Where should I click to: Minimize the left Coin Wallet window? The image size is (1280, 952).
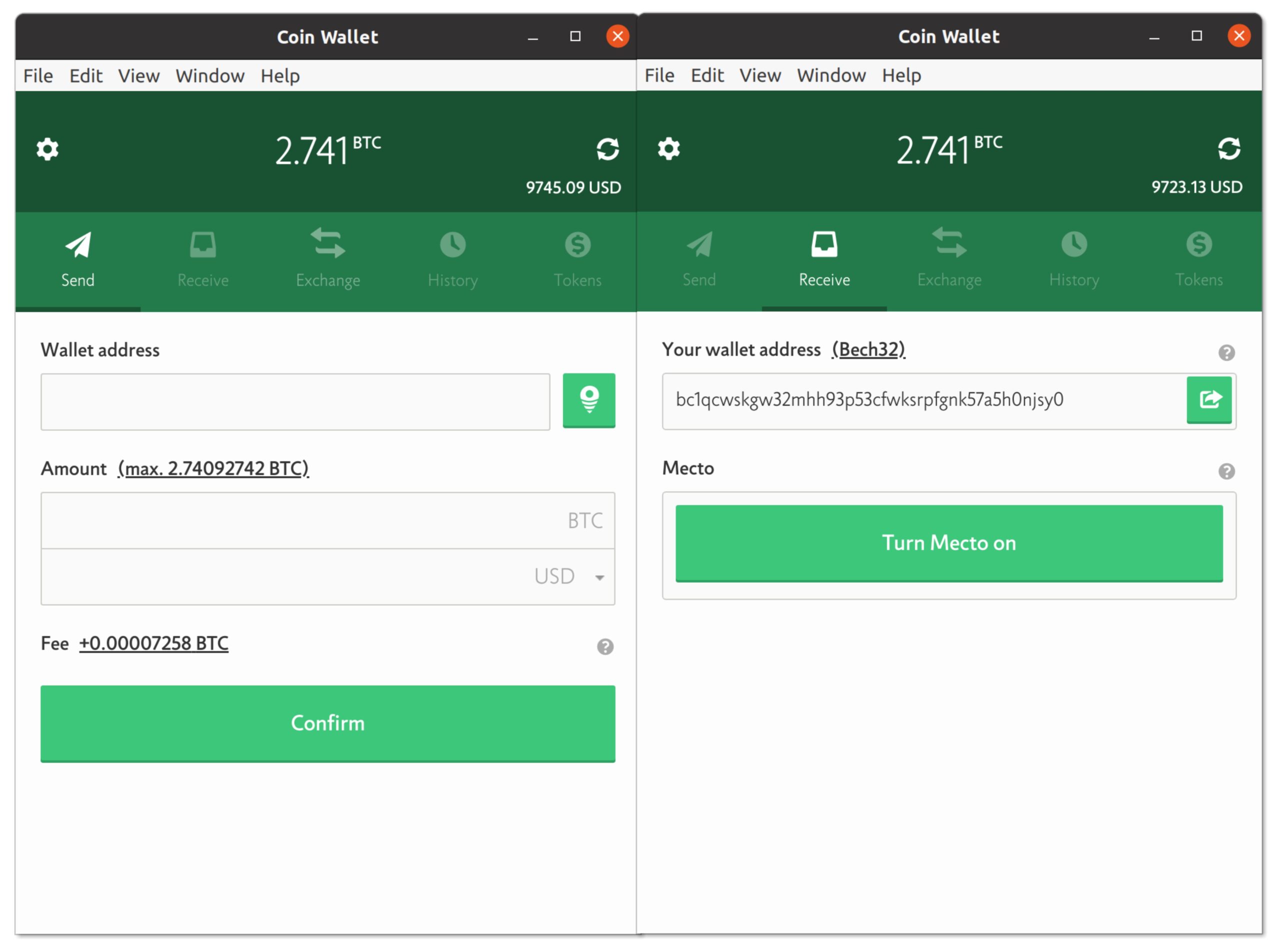533,37
